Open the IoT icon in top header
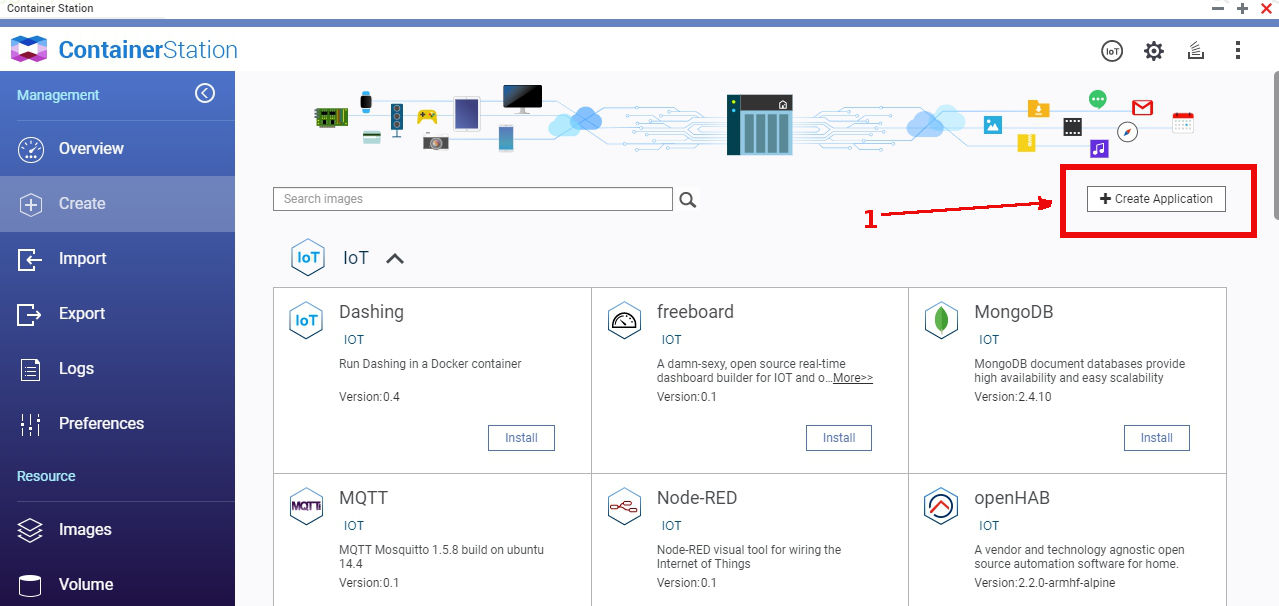 pyautogui.click(x=1111, y=51)
